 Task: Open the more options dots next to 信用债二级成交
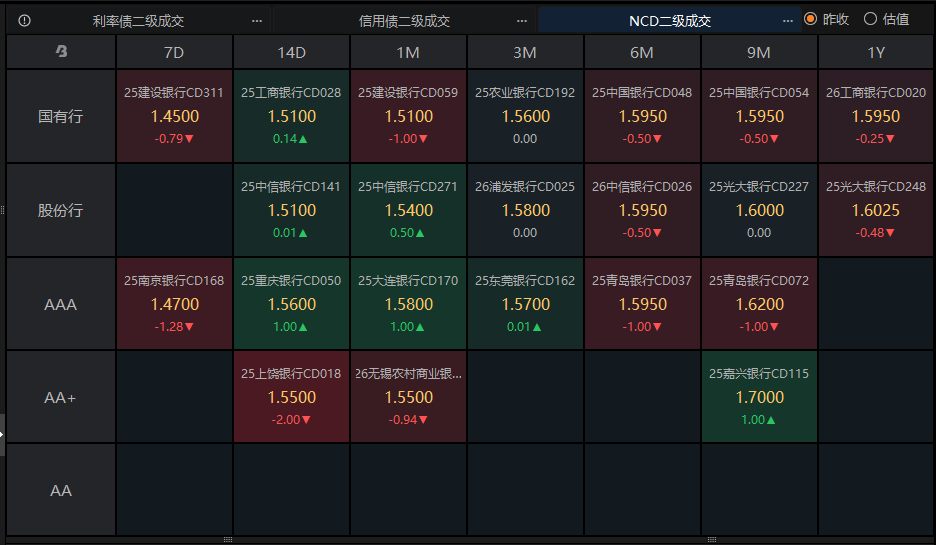pyautogui.click(x=522, y=21)
